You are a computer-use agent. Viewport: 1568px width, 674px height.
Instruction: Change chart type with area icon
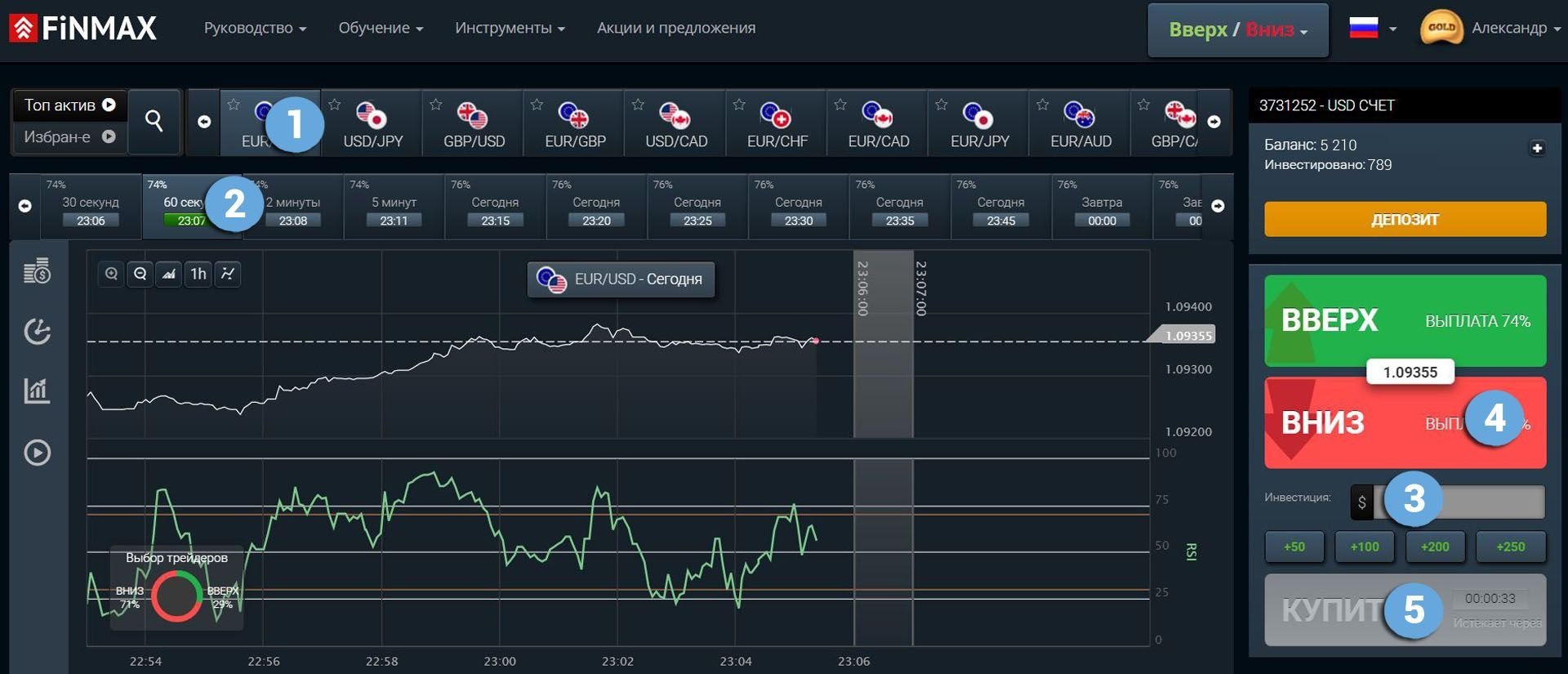[x=169, y=274]
